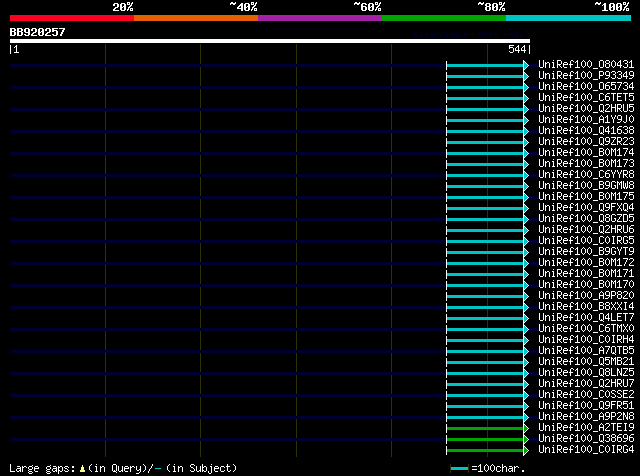The height and width of the screenshot is (476, 640).
Task: Choose the UniRef100_B0M171 hit name
Action: click(x=586, y=274)
